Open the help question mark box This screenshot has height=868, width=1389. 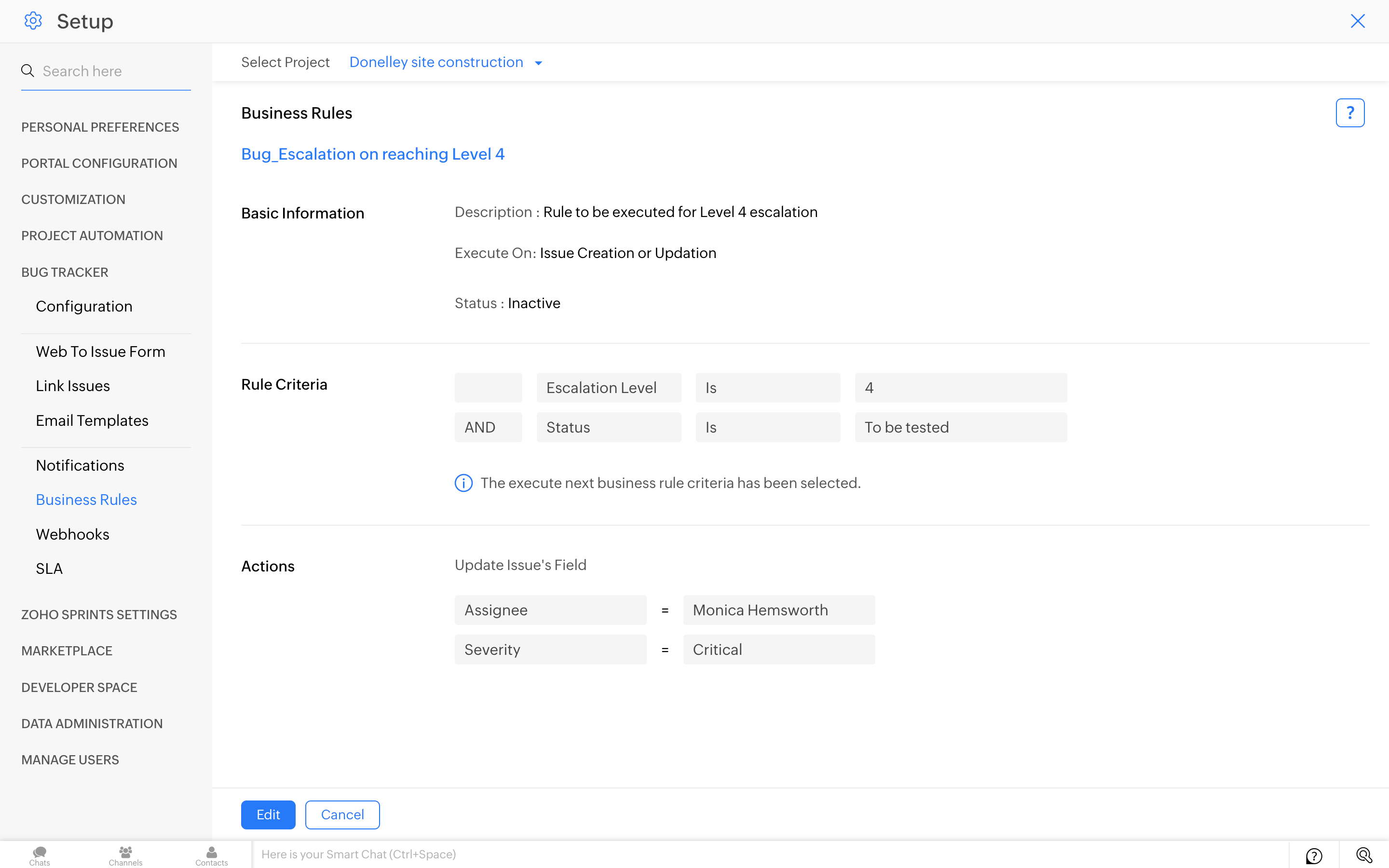coord(1349,112)
